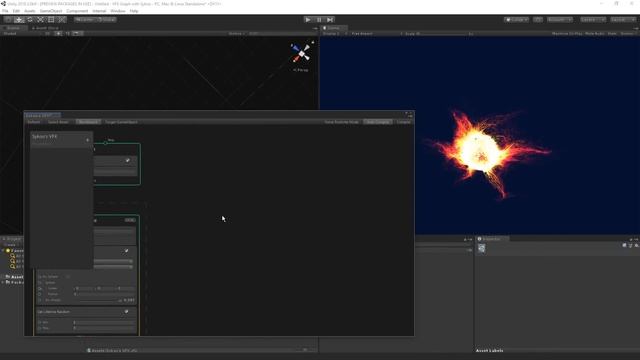Open the Display 1 dropdown in Game view
640x360 pixels.
(334, 33)
